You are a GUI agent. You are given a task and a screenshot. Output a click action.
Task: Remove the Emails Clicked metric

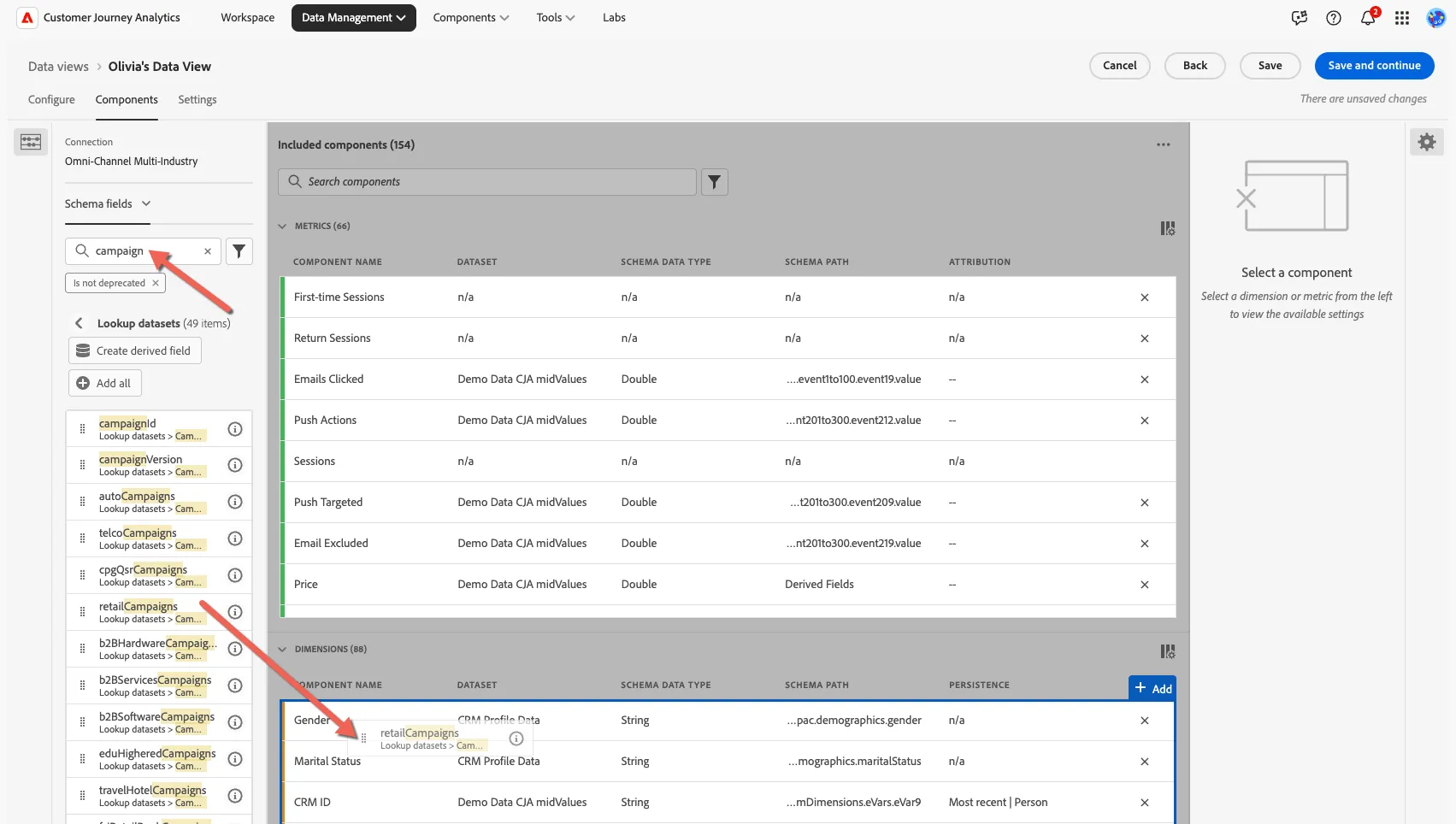click(1145, 380)
